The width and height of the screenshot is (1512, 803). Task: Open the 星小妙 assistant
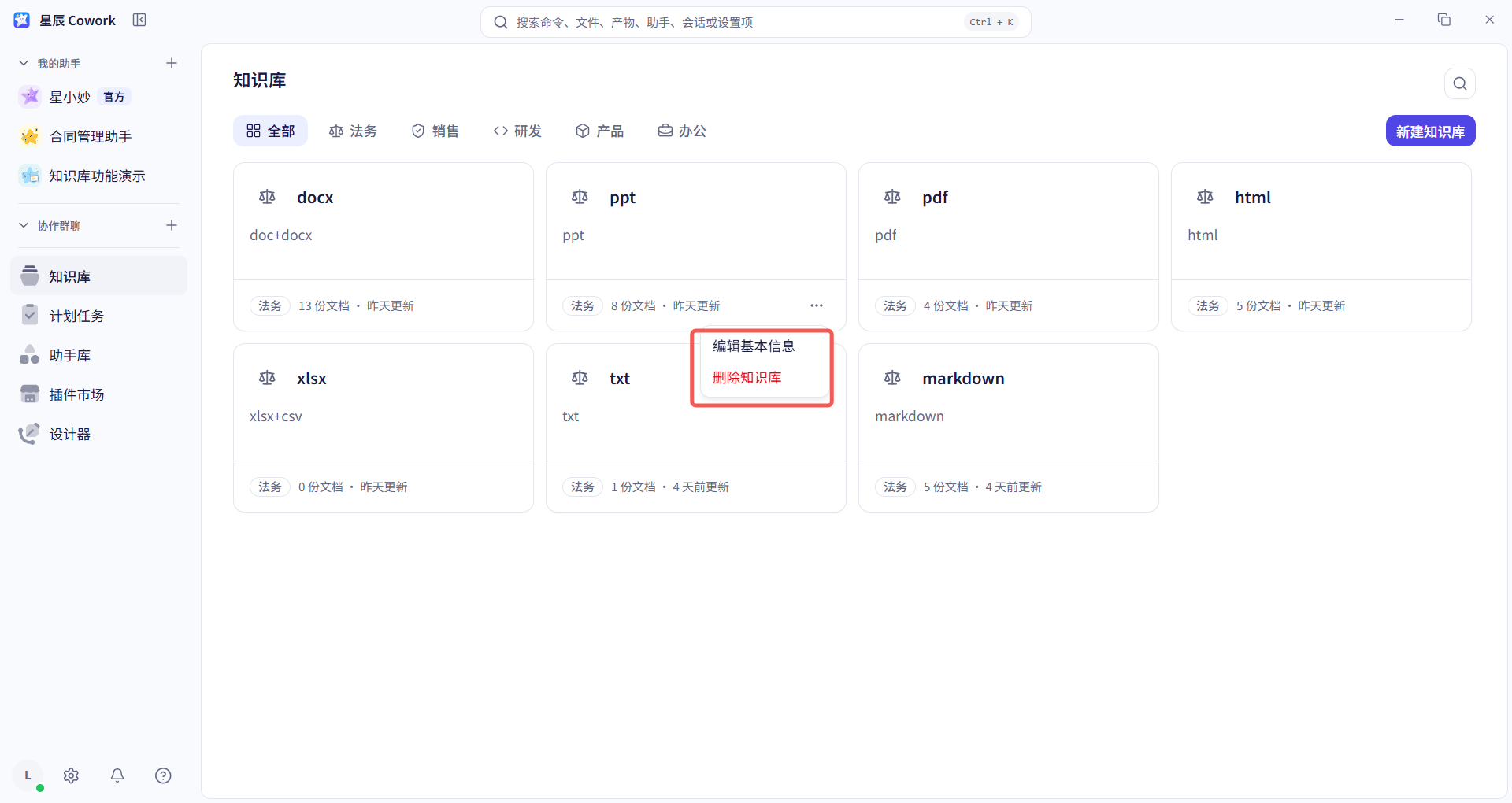click(98, 97)
